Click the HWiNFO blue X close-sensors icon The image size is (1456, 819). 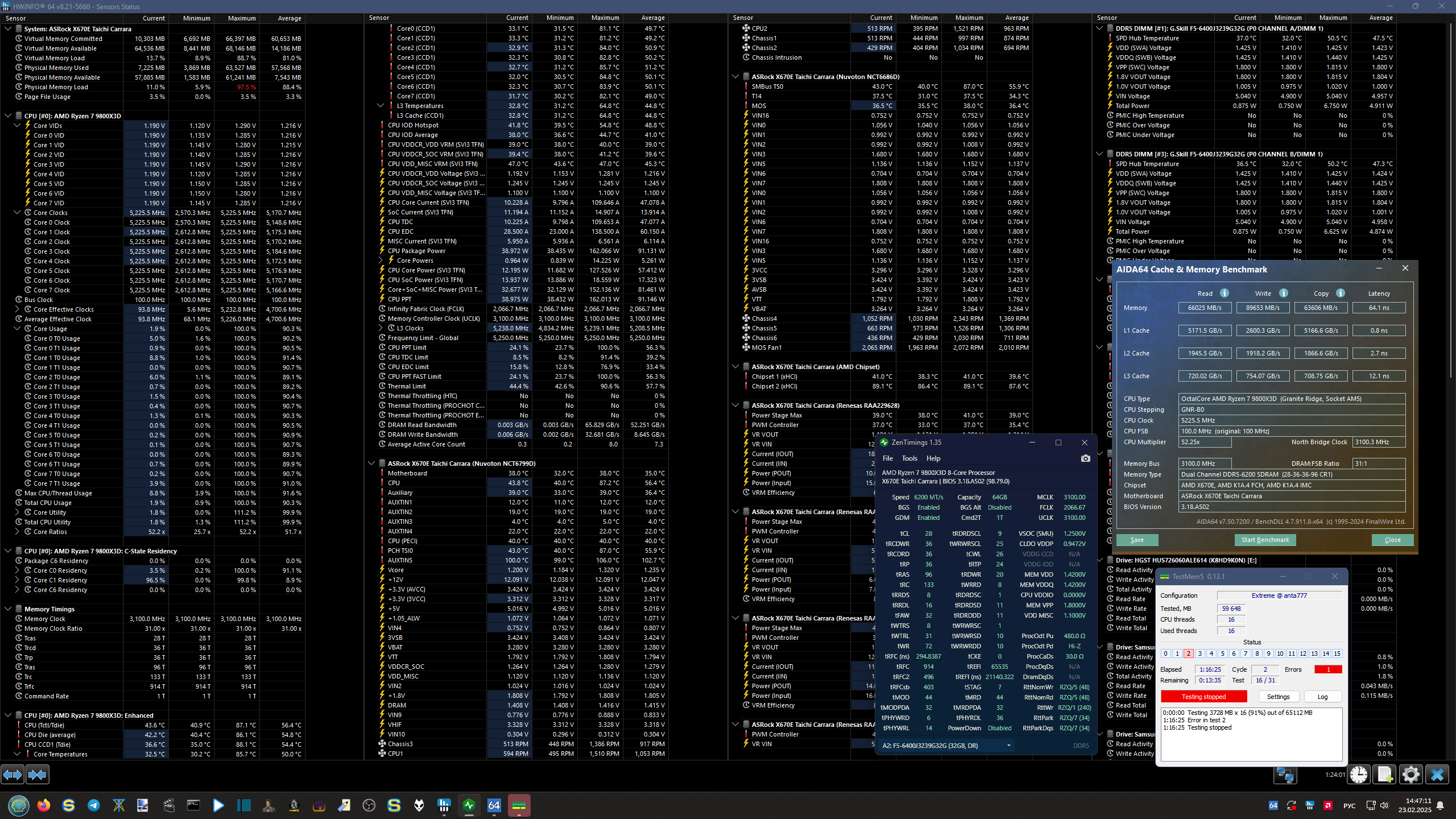(1437, 775)
